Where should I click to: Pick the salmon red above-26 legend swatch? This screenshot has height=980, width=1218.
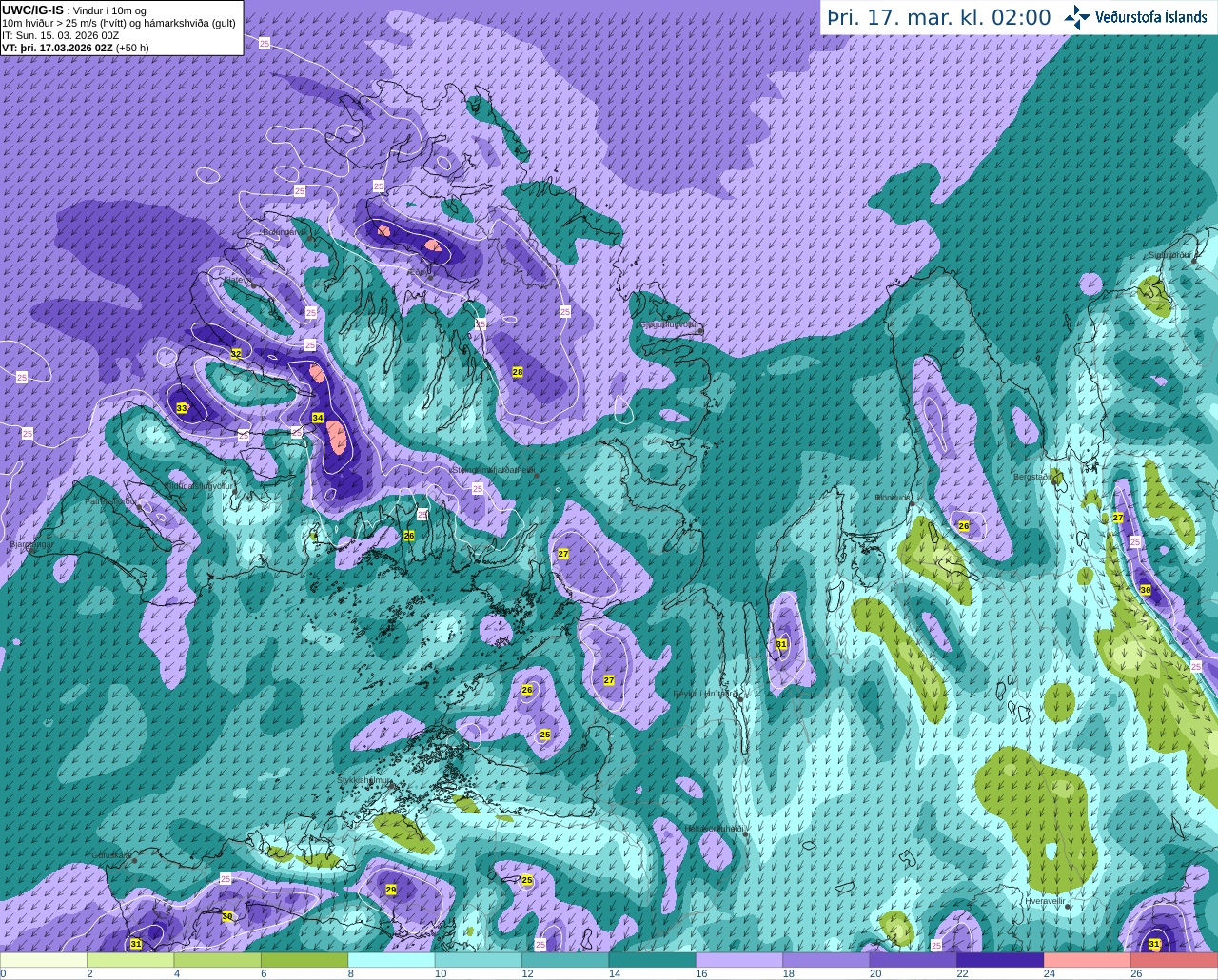click(x=1174, y=960)
